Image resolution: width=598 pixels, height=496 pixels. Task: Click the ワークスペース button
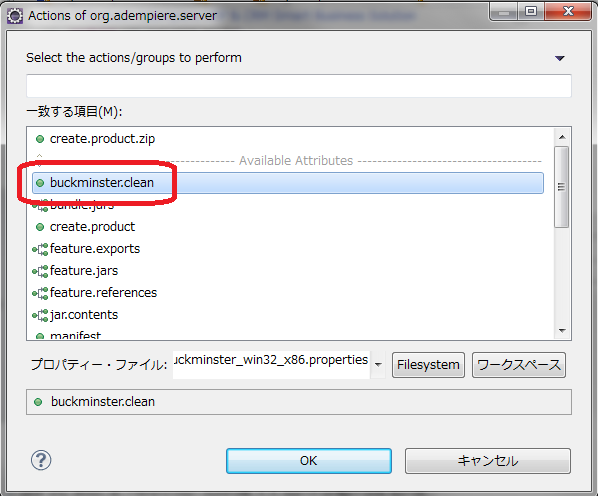pos(519,365)
